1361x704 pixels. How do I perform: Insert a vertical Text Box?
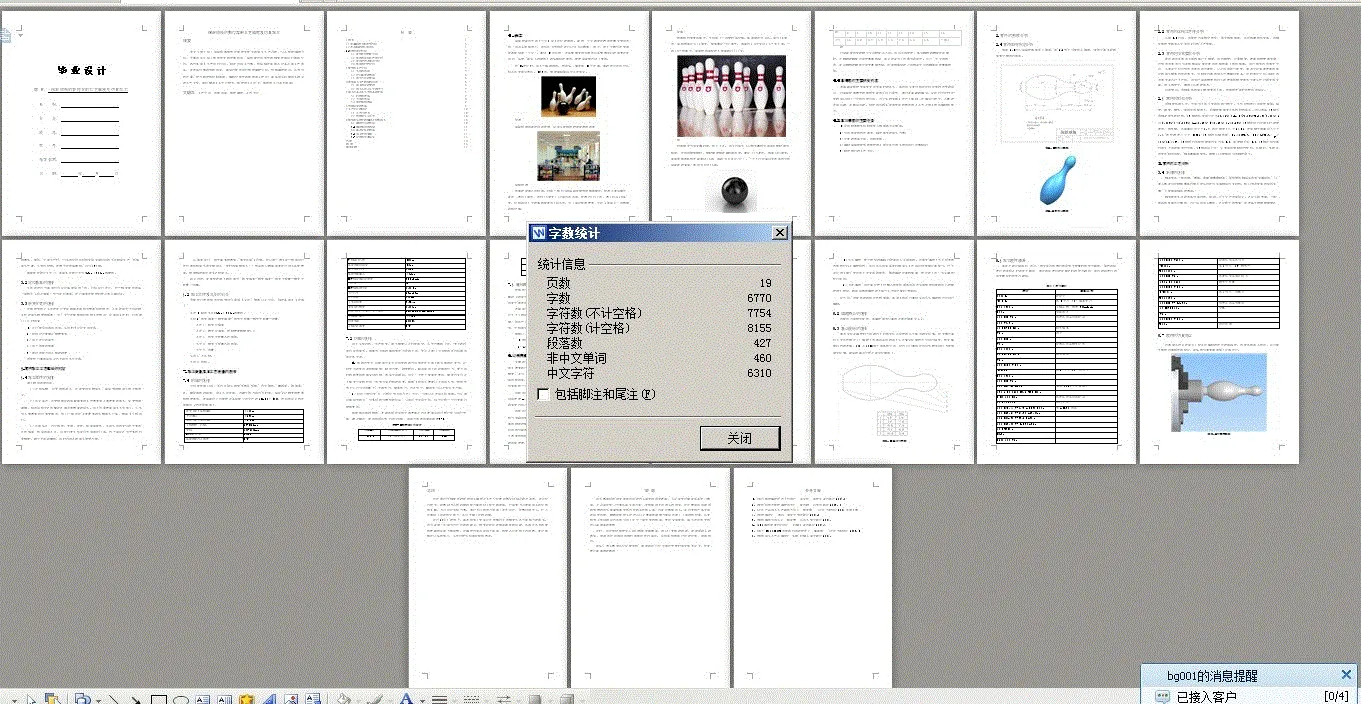[x=224, y=699]
